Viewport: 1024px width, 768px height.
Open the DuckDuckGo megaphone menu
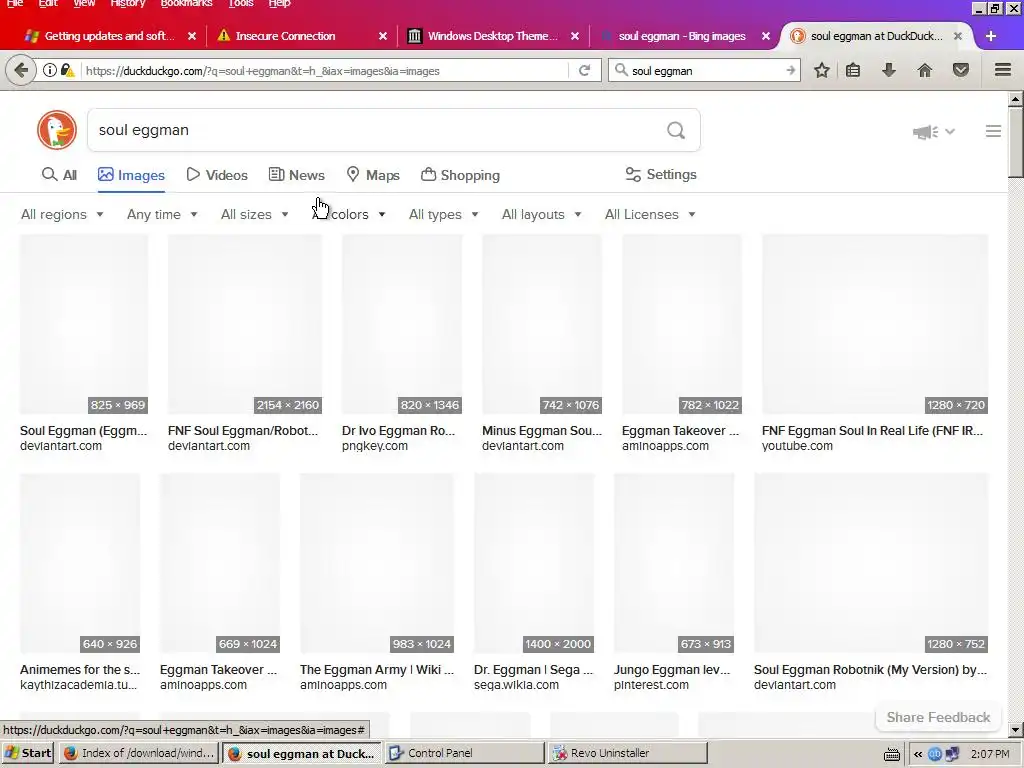click(933, 132)
